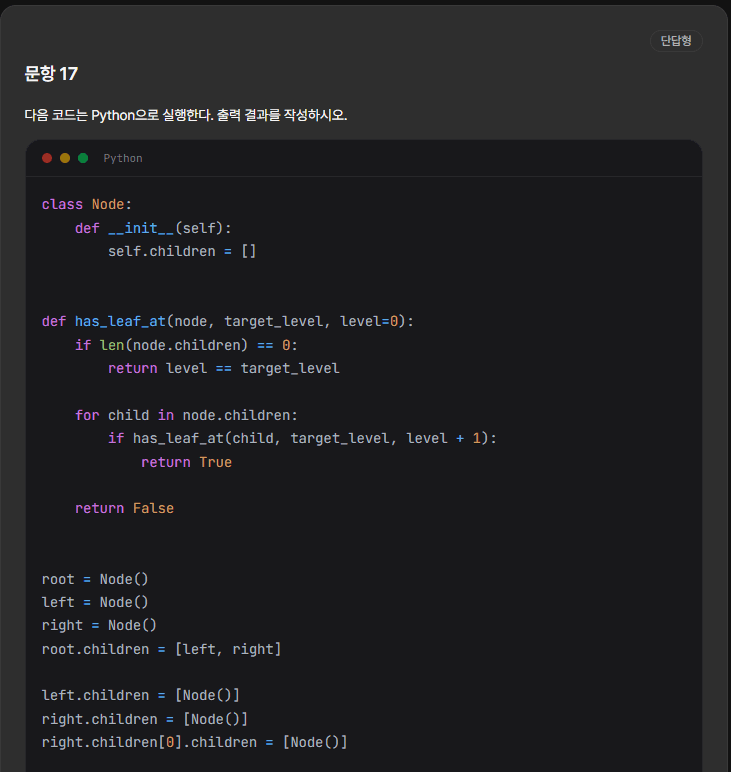Click the has_leaf_at function name in def

coord(120,322)
